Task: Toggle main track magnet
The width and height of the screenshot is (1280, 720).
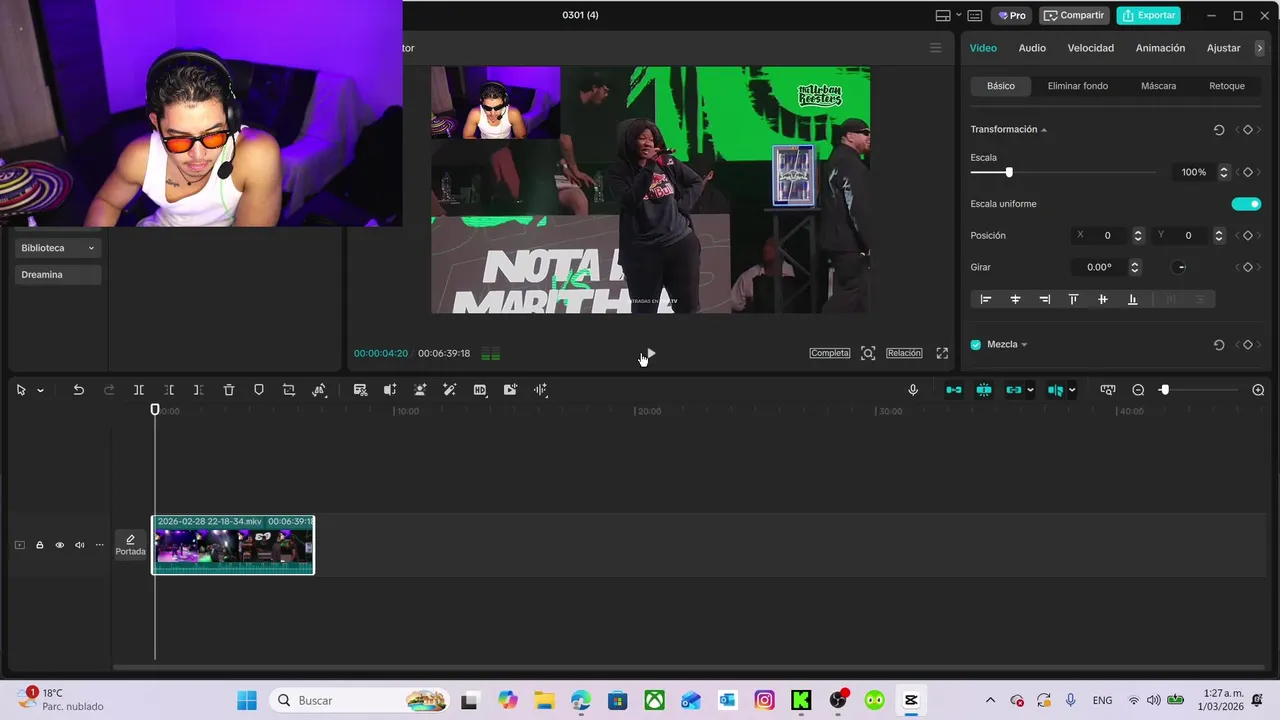Action: 954,390
